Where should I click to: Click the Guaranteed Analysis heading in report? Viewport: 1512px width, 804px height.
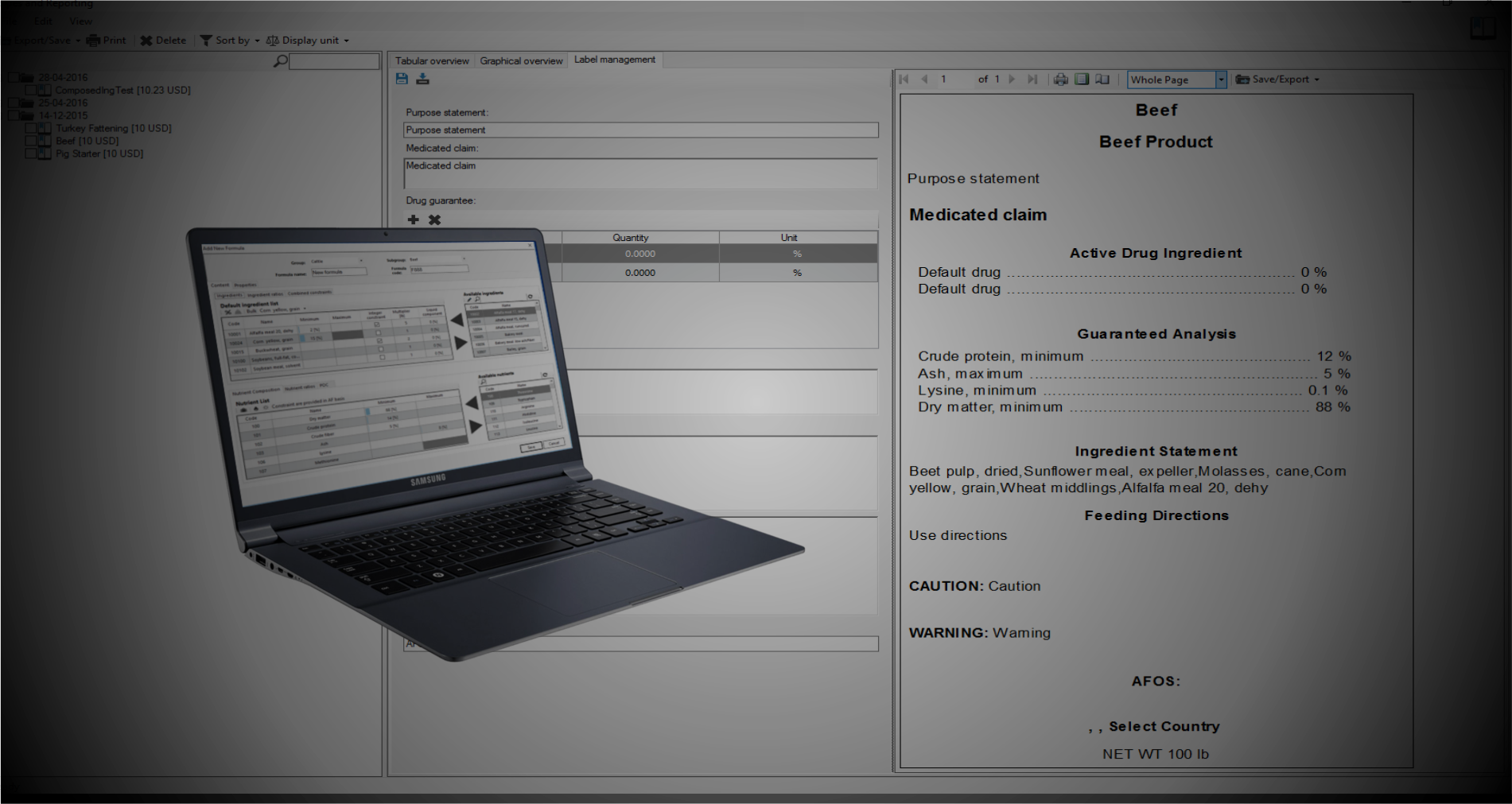pyautogui.click(x=1156, y=334)
